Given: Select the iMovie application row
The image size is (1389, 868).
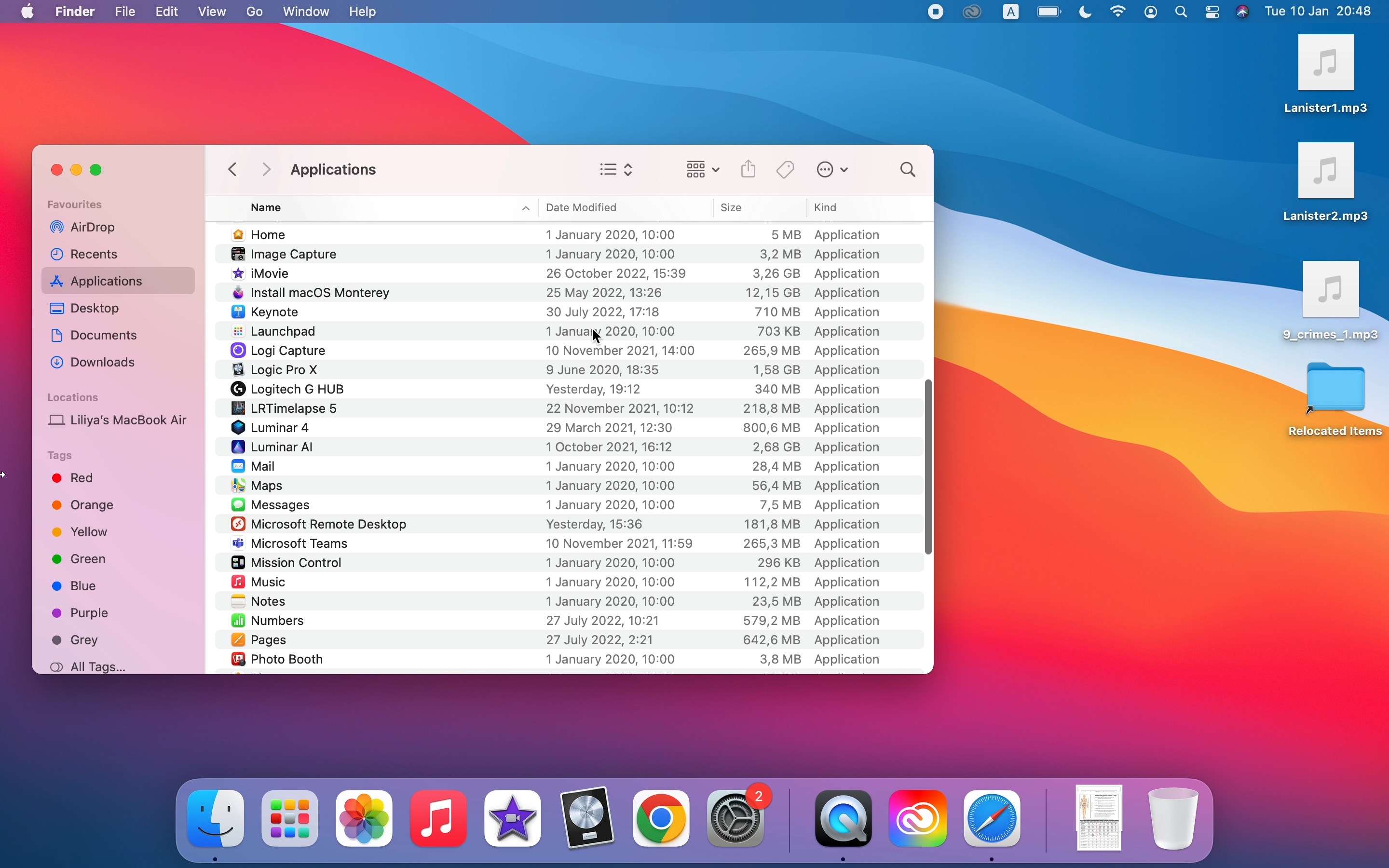Looking at the screenshot, I should point(570,274).
